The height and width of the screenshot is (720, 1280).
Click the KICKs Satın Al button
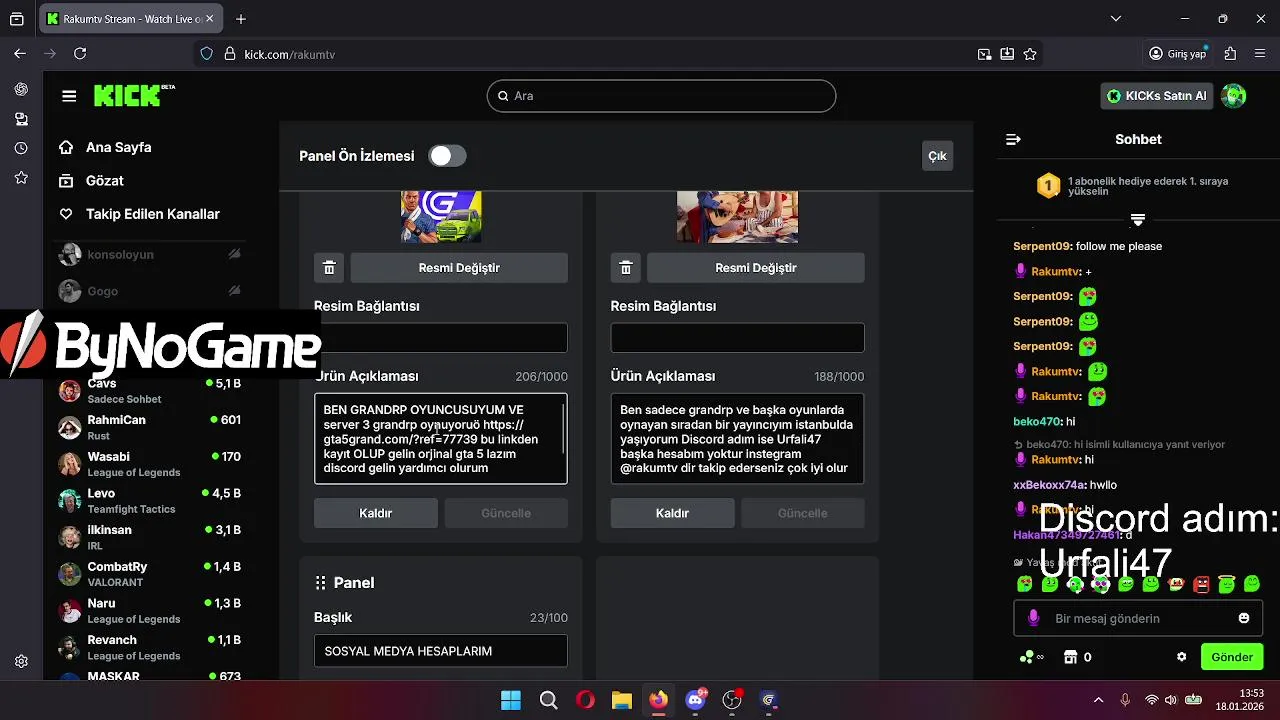[x=1157, y=96]
